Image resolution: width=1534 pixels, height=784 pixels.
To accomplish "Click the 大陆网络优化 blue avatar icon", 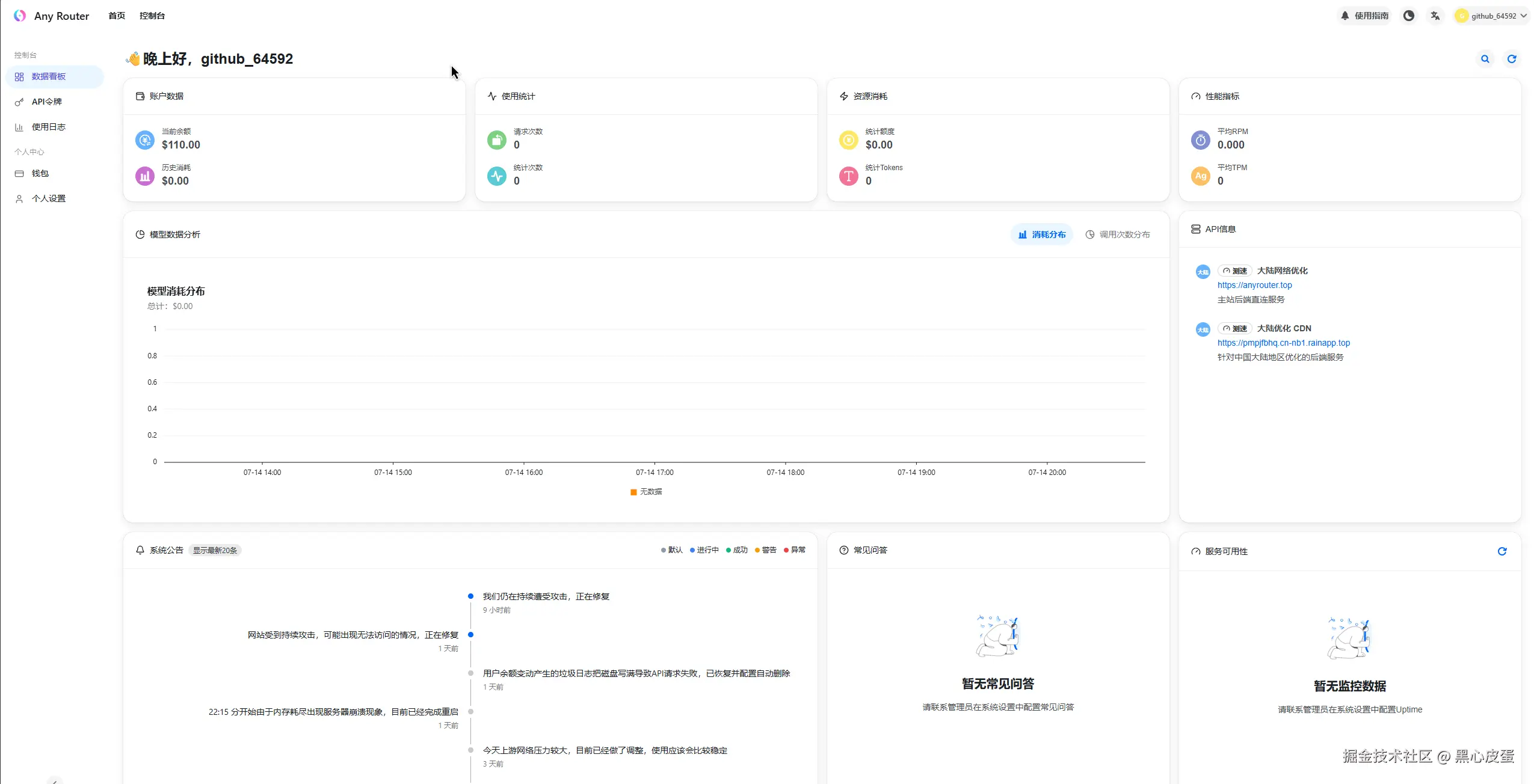I will [x=1203, y=272].
